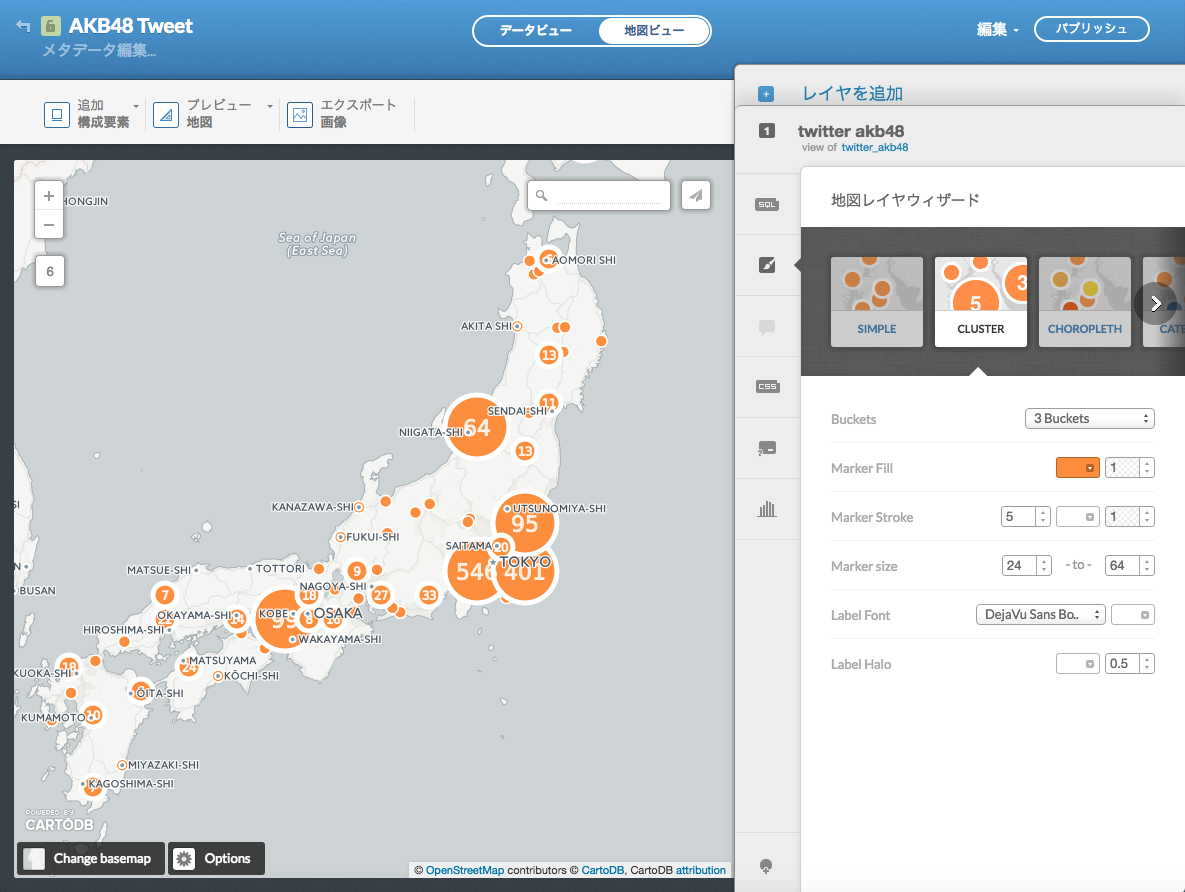Open the add layer plus icon
The height and width of the screenshot is (892, 1185).
click(x=766, y=94)
